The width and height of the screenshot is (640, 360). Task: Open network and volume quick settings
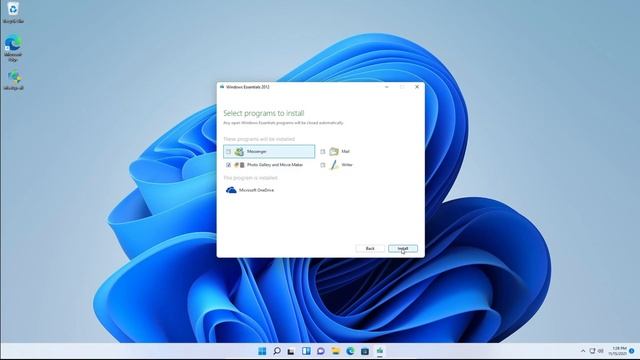tap(596, 351)
